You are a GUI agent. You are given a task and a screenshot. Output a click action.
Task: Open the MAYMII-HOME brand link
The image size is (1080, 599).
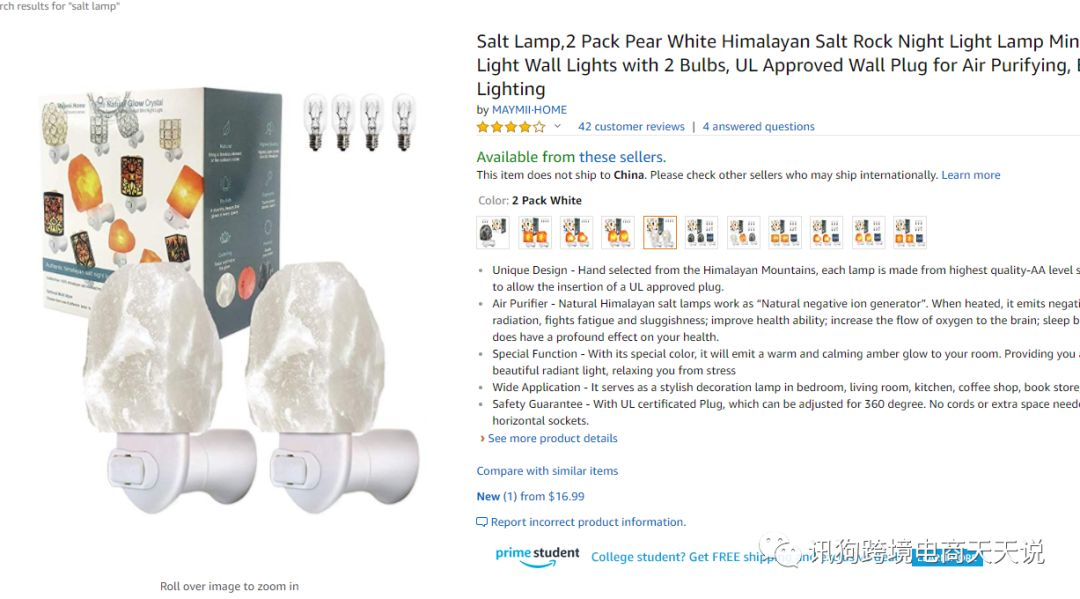coord(529,109)
